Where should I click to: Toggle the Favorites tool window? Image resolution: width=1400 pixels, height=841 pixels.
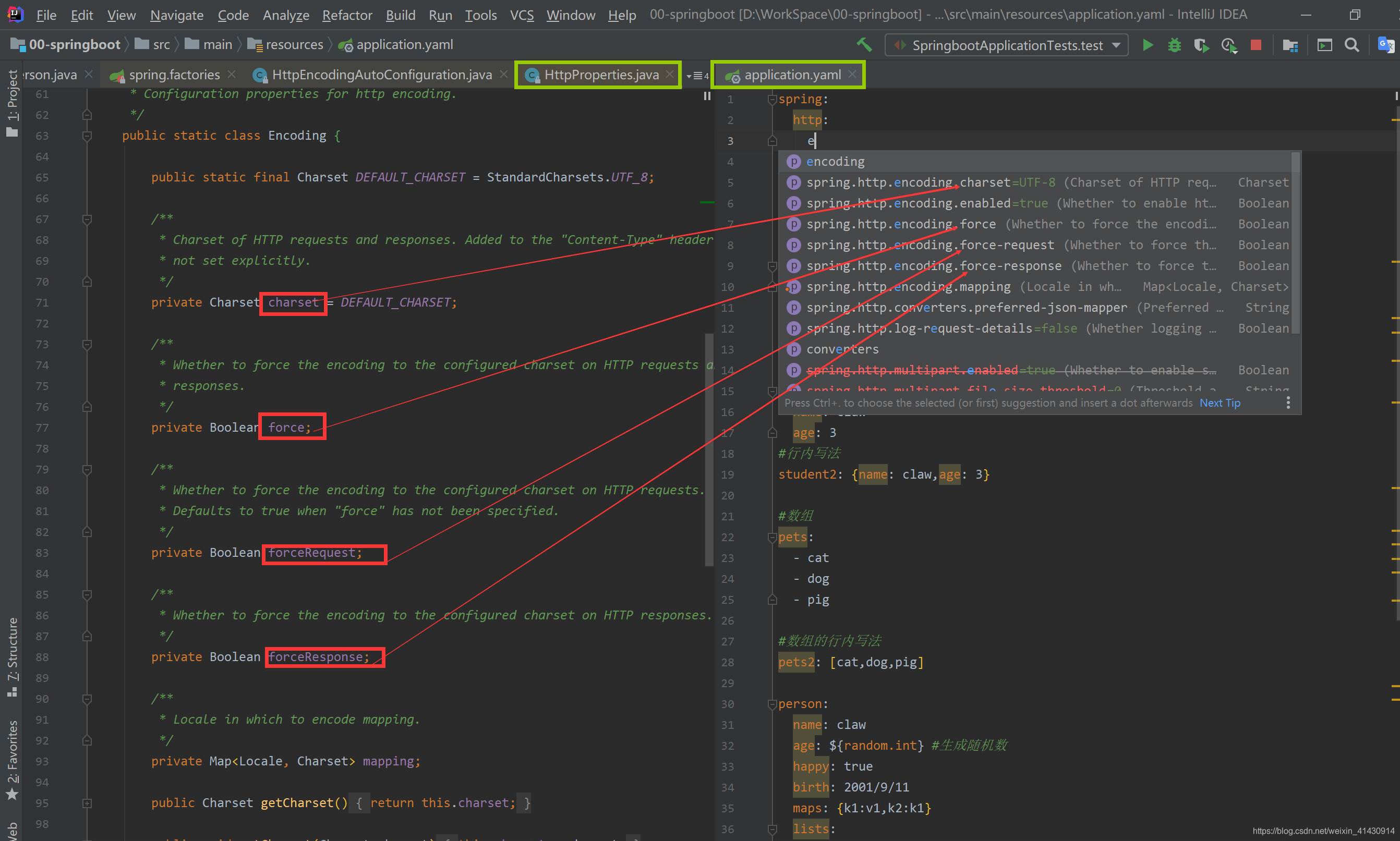pos(13,754)
